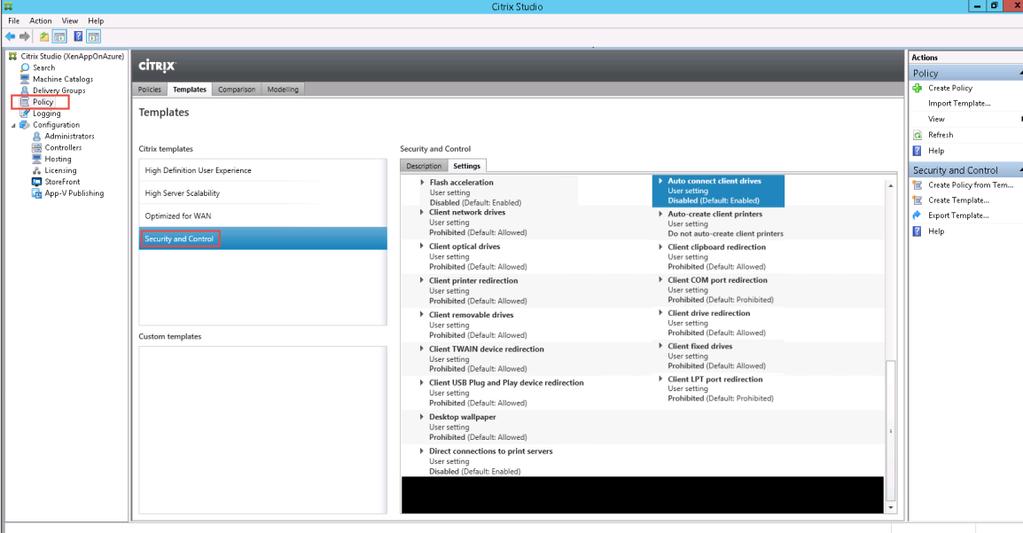Select Licensing in the tree
Screen dimensions: 1023x533
[60, 170]
